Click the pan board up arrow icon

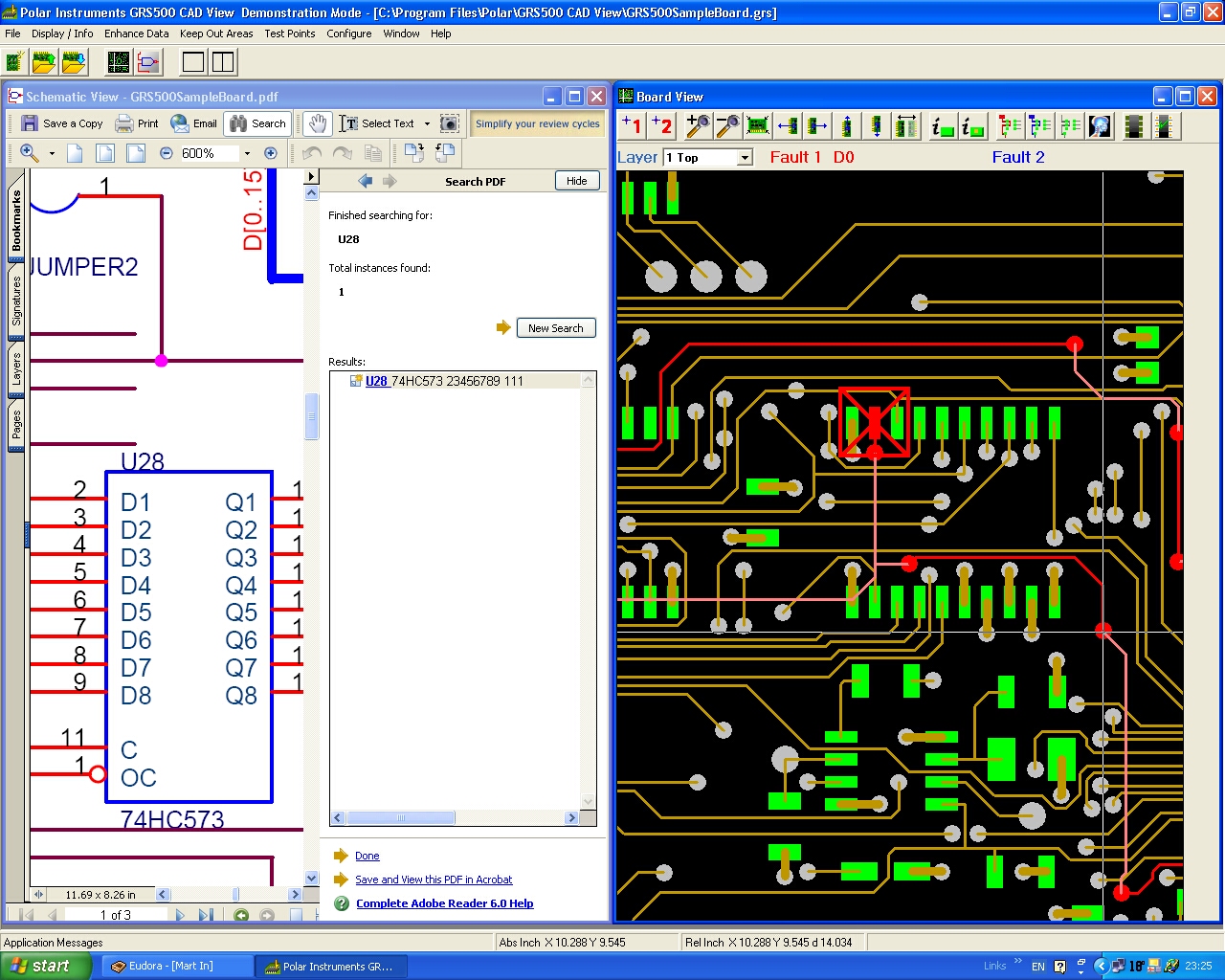click(x=847, y=125)
